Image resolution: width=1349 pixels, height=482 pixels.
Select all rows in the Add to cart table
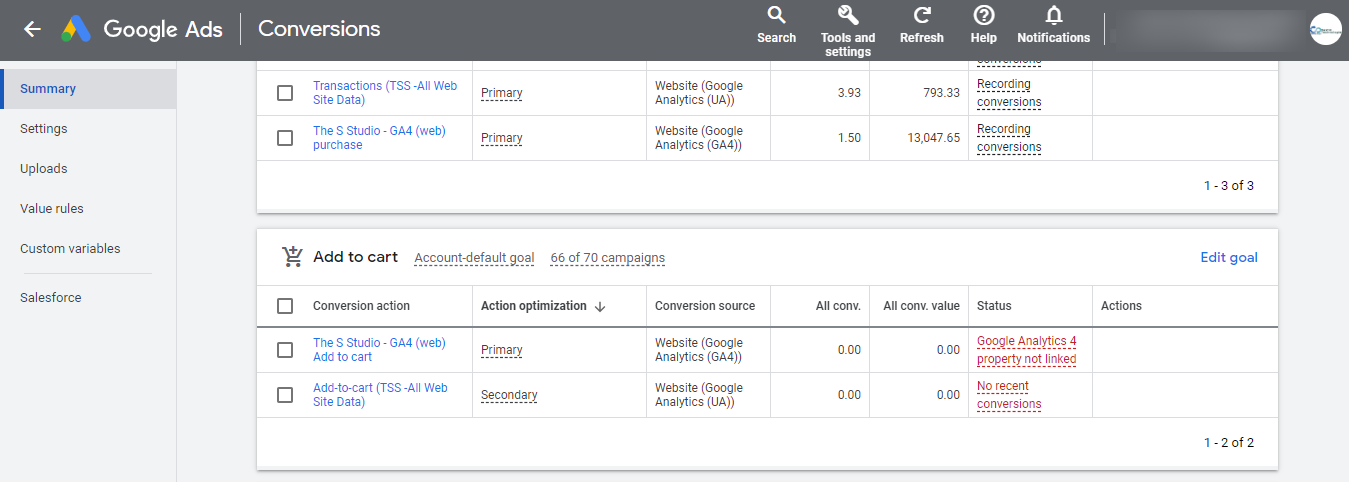pos(285,306)
